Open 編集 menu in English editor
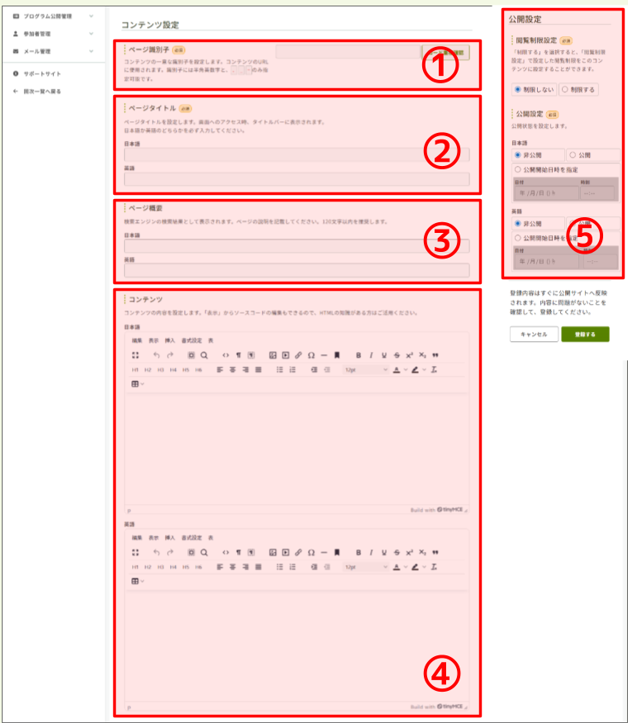 coord(137,538)
